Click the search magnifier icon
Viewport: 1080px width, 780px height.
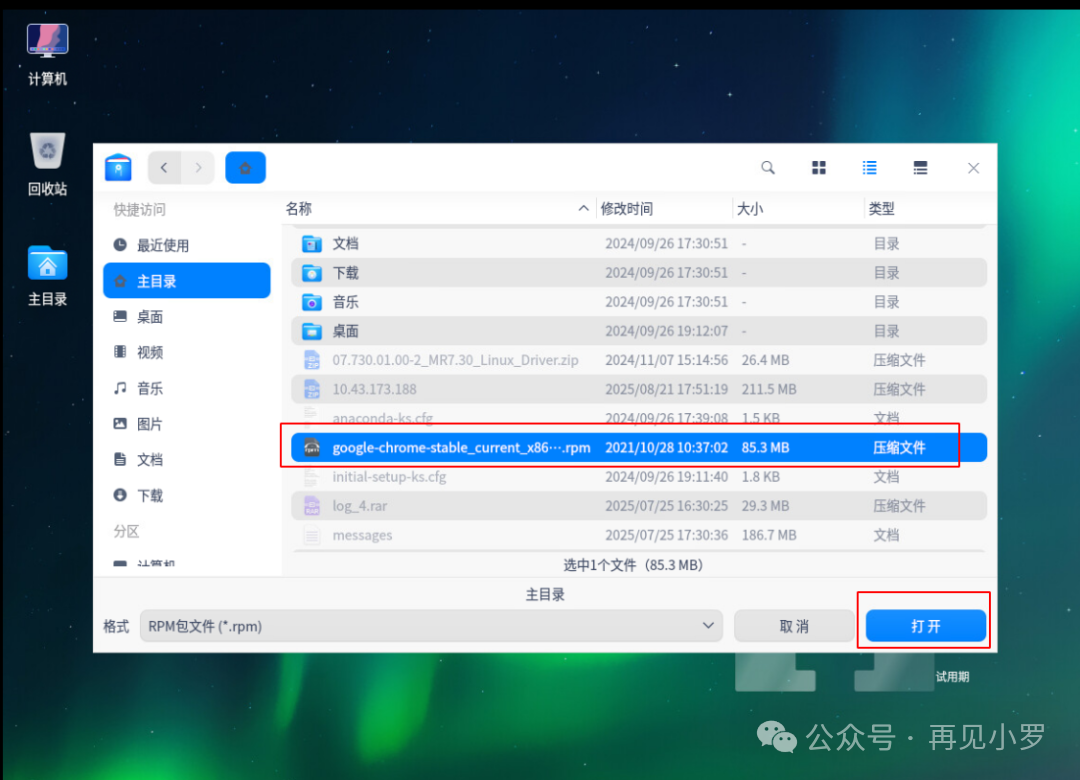[767, 167]
